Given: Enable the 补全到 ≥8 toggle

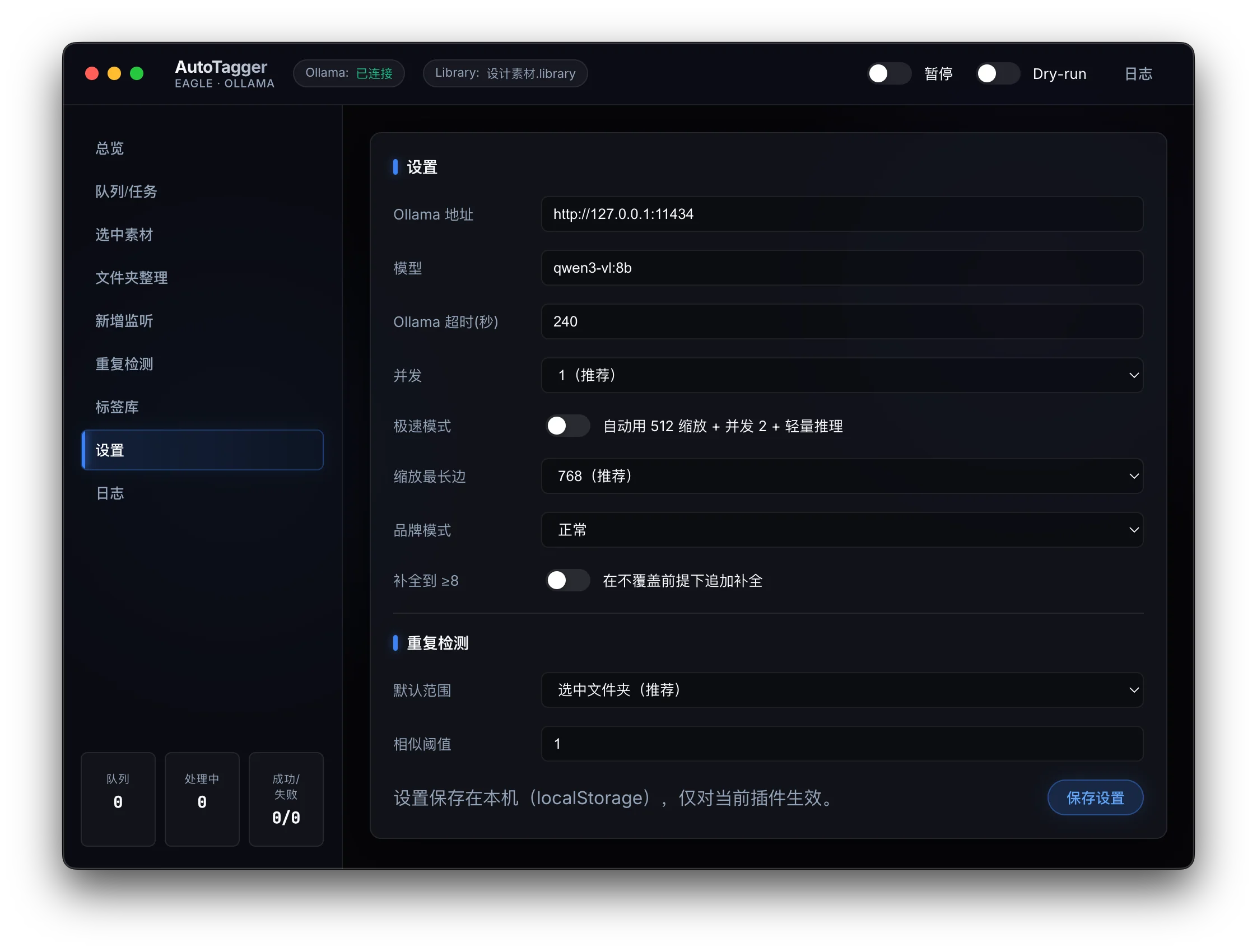Looking at the screenshot, I should click(567, 581).
